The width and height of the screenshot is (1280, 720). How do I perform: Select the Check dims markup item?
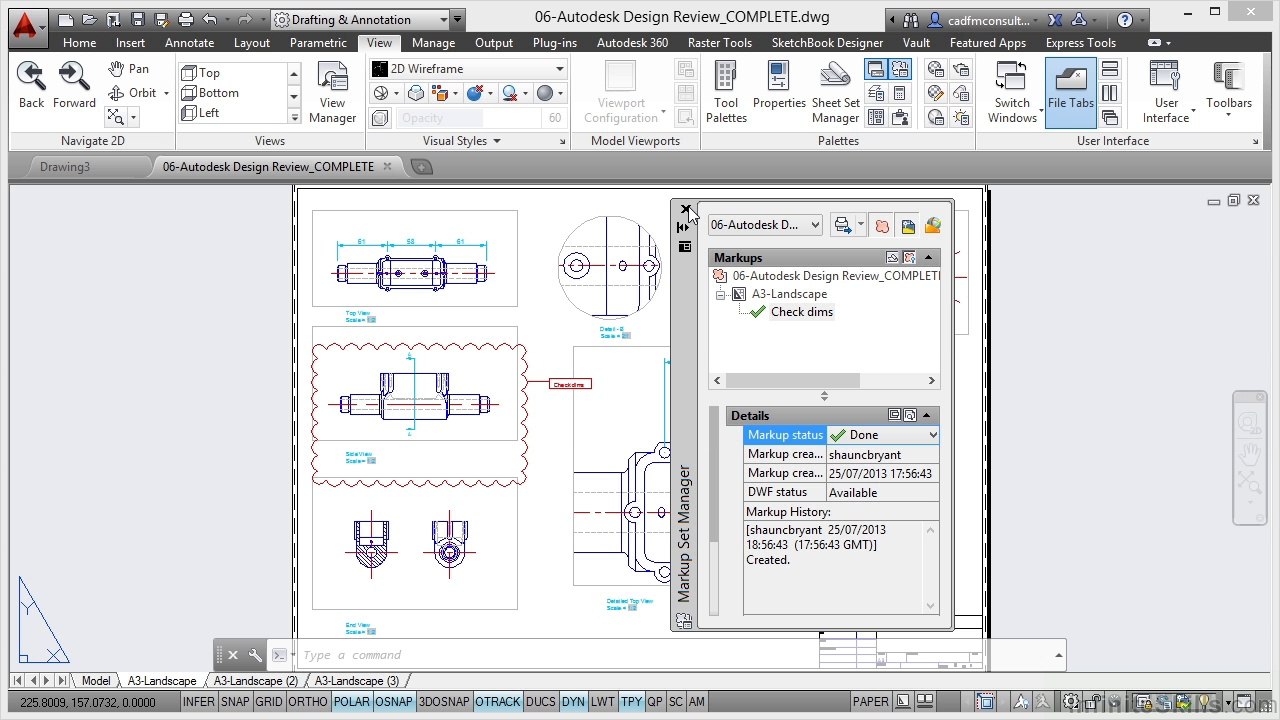pyautogui.click(x=801, y=312)
